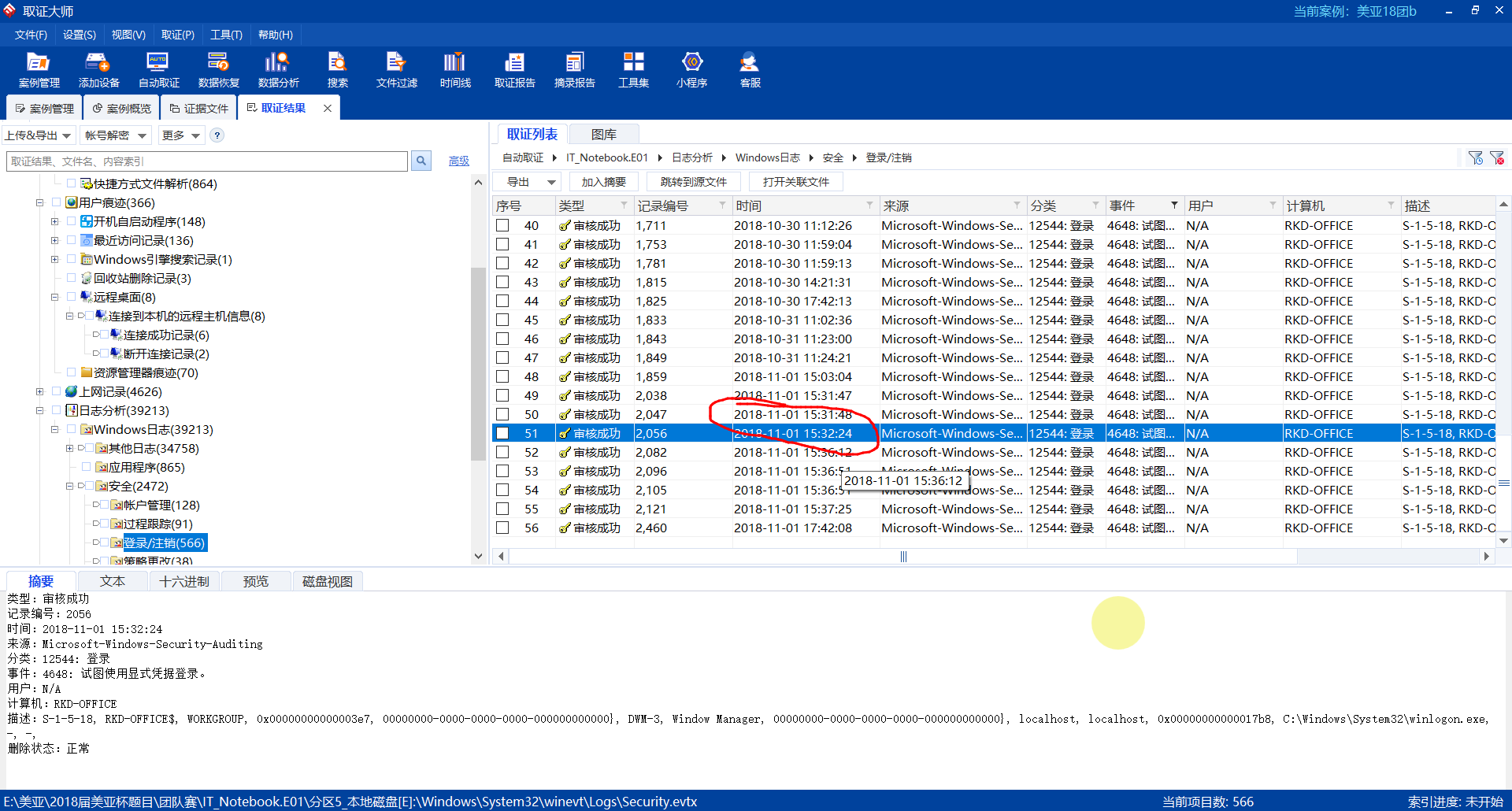This screenshot has height=811, width=1512.
Task: Open the 工具(T) menu
Action: (x=226, y=35)
